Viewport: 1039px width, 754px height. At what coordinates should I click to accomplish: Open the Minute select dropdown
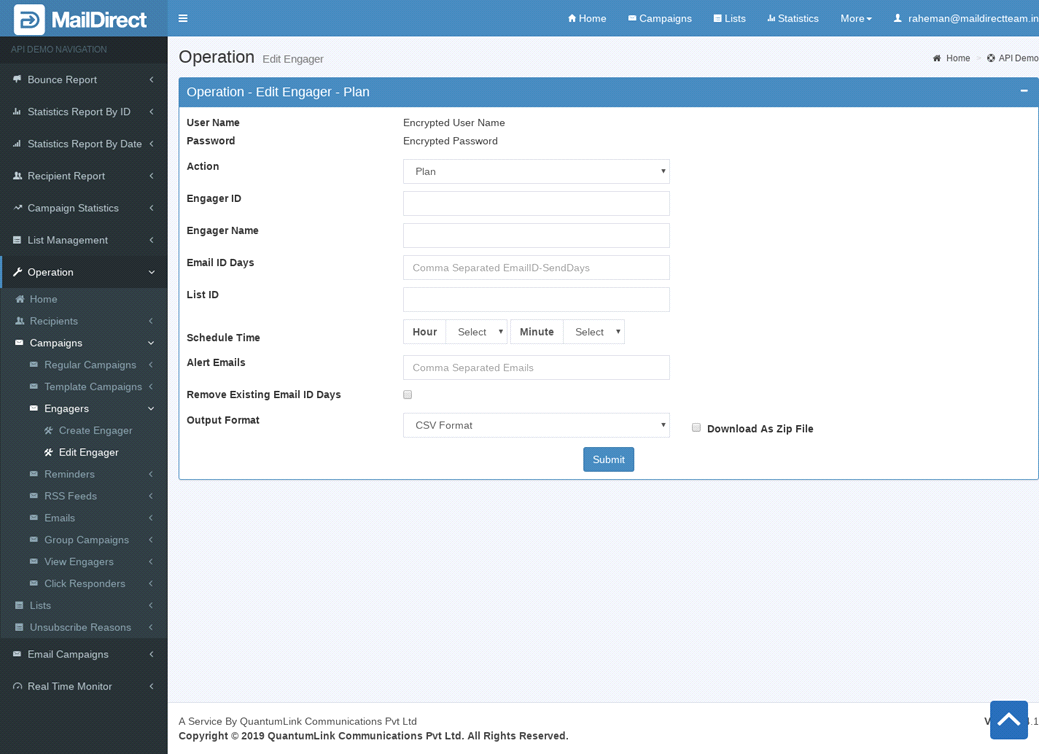click(593, 332)
